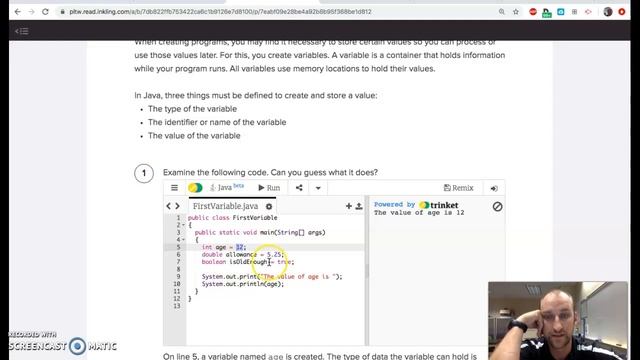Open the pink arrows extension icon
640x360 pixels.
[x=588, y=12]
